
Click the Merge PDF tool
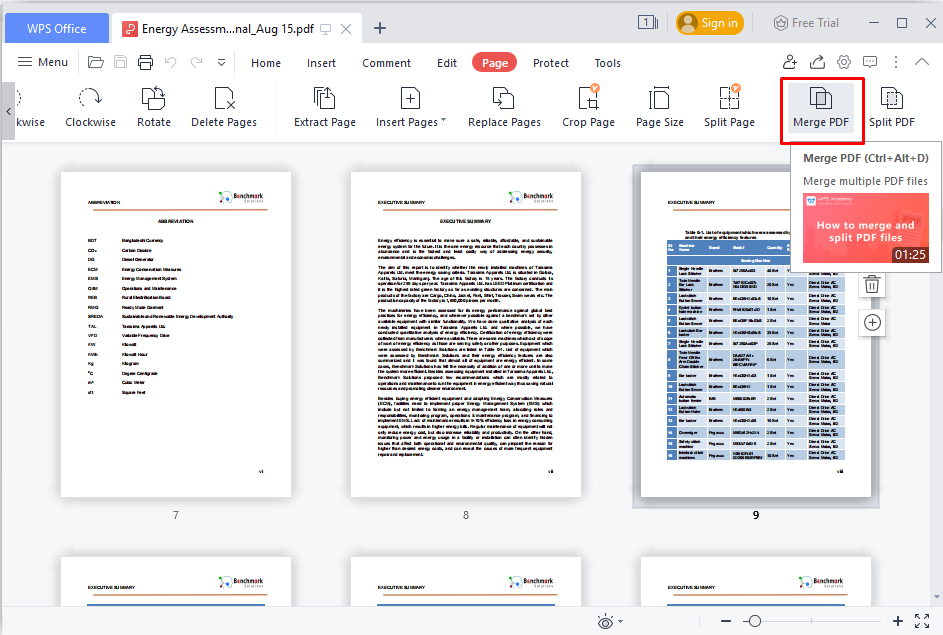[820, 108]
